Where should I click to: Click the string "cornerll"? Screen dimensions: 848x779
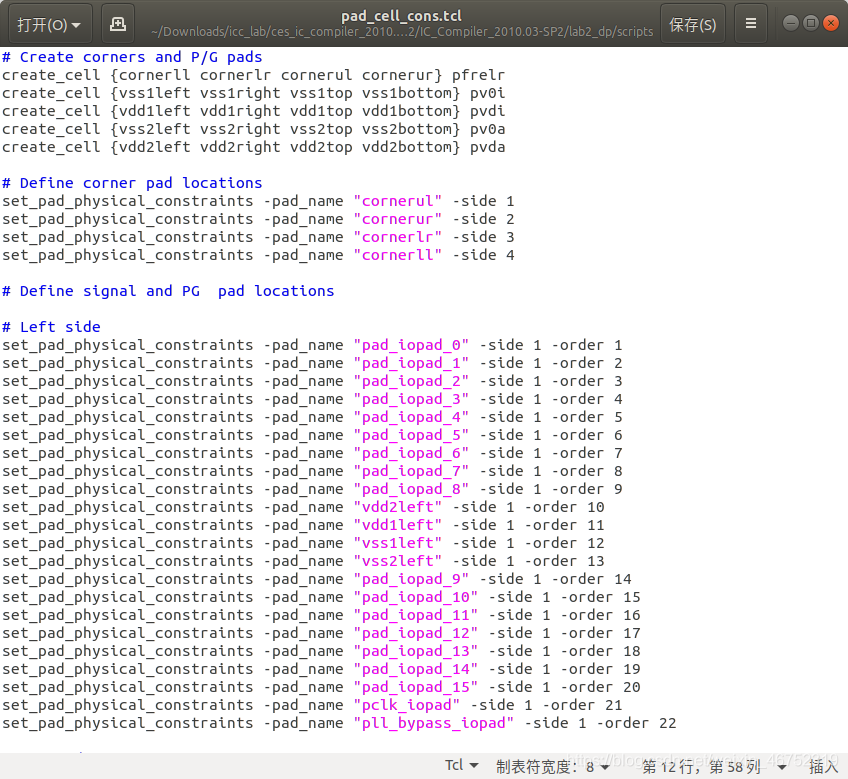[398, 255]
